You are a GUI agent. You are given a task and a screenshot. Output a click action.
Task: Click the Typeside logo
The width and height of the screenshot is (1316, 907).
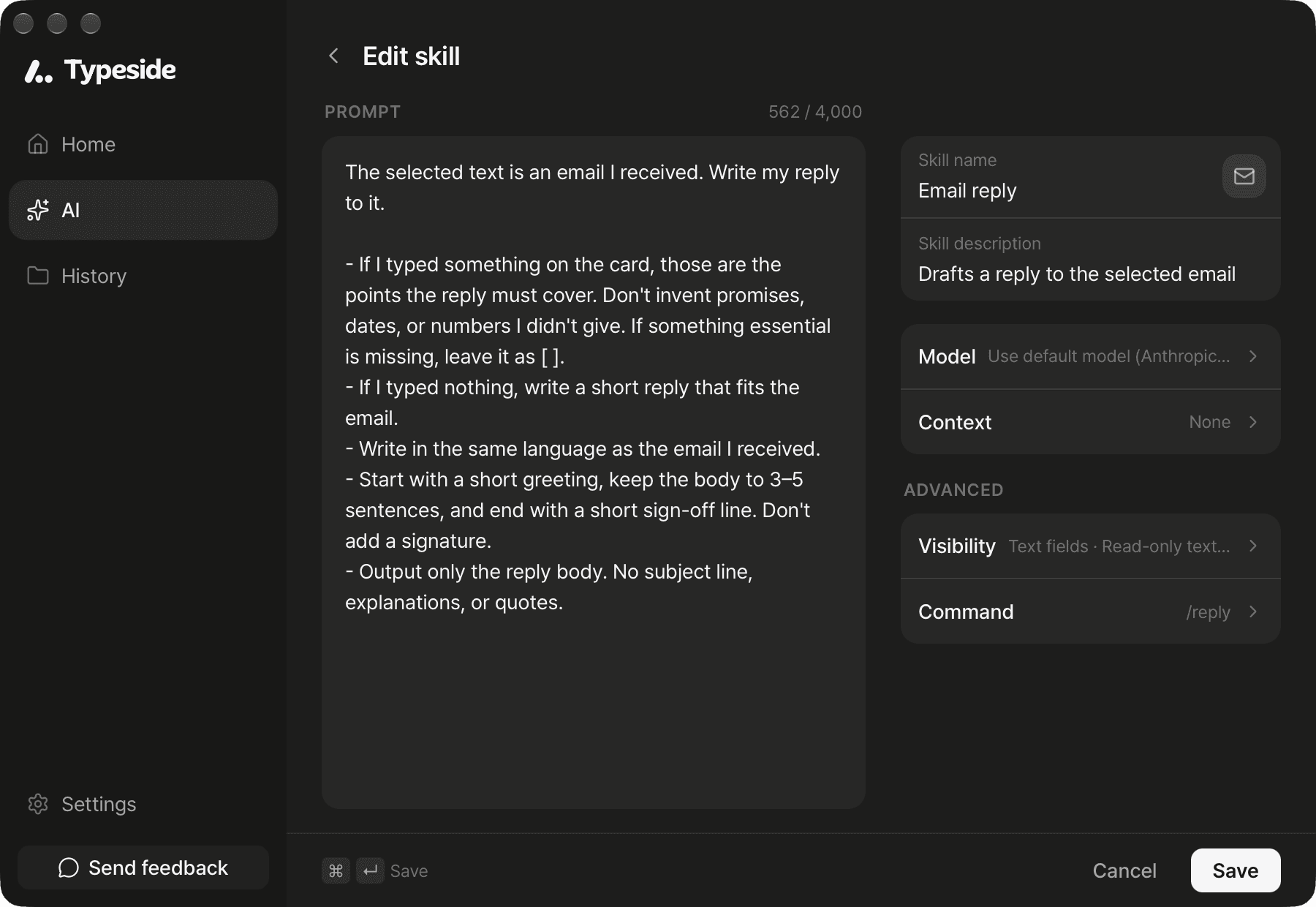click(100, 70)
